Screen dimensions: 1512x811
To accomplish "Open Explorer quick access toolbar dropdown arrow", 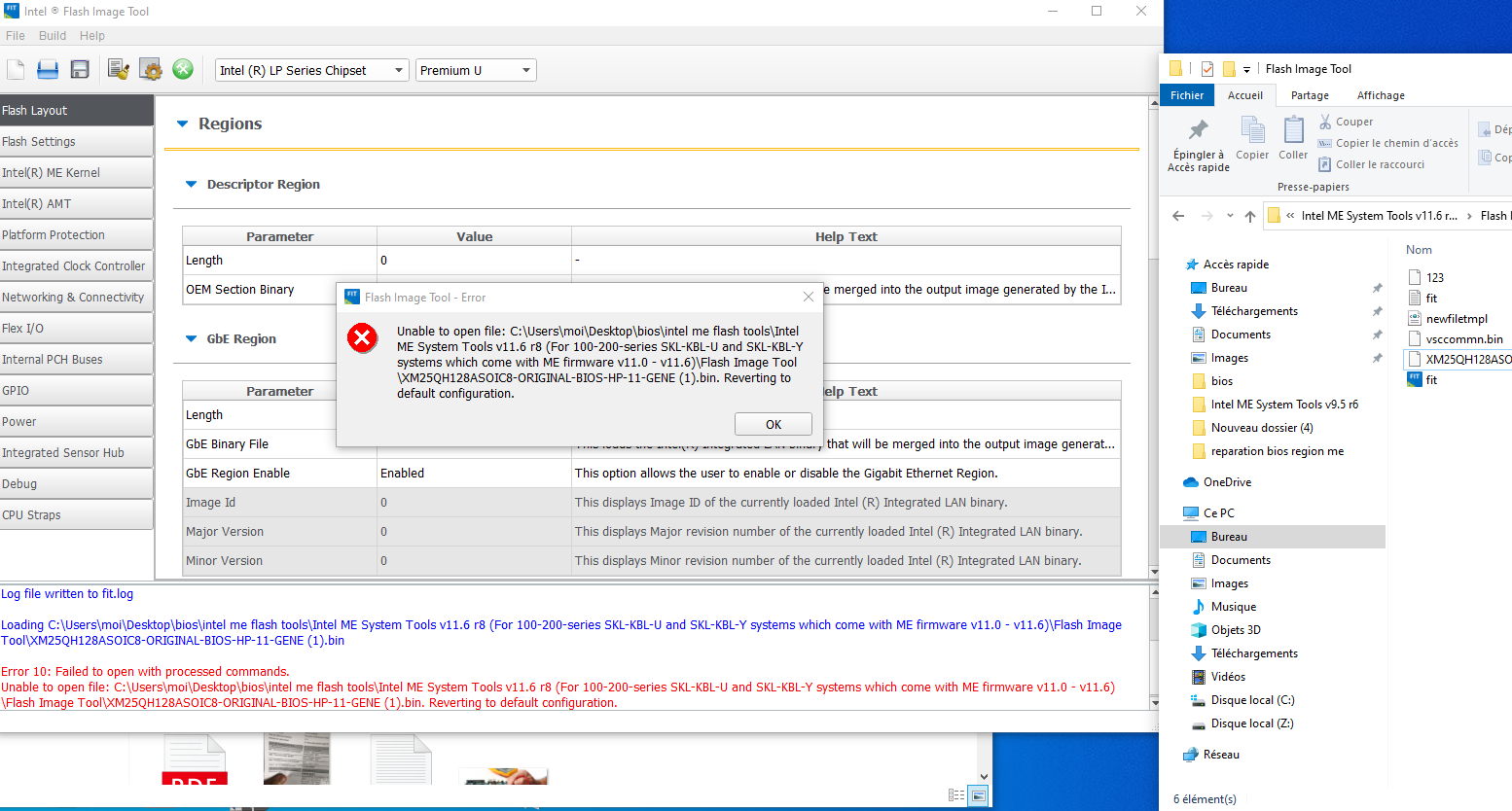I will (x=1246, y=69).
